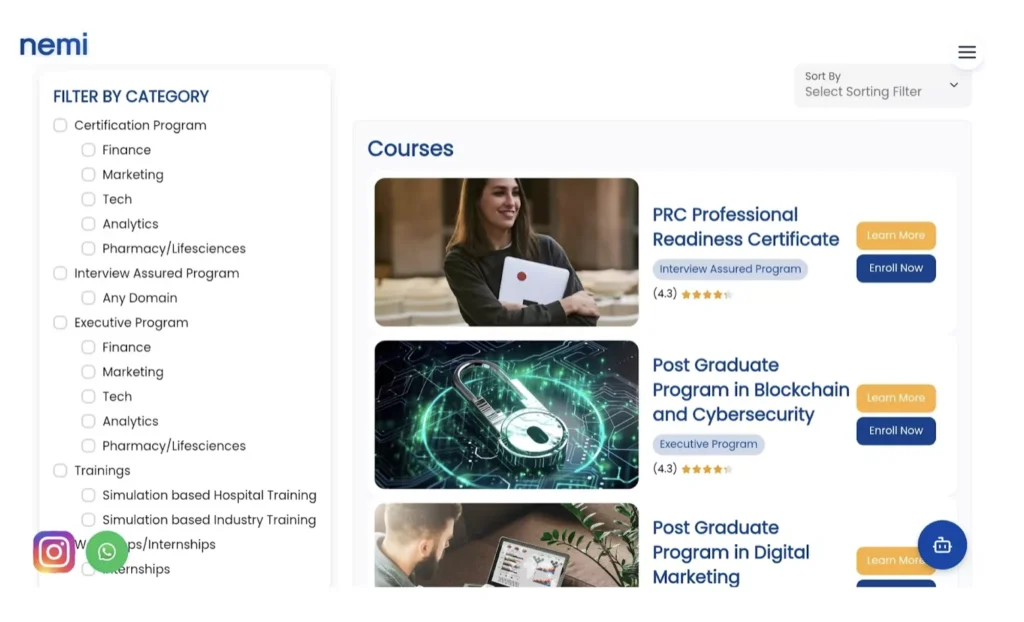Click the star rating on the PRC course
The height and width of the screenshot is (622, 1024).
tap(706, 293)
